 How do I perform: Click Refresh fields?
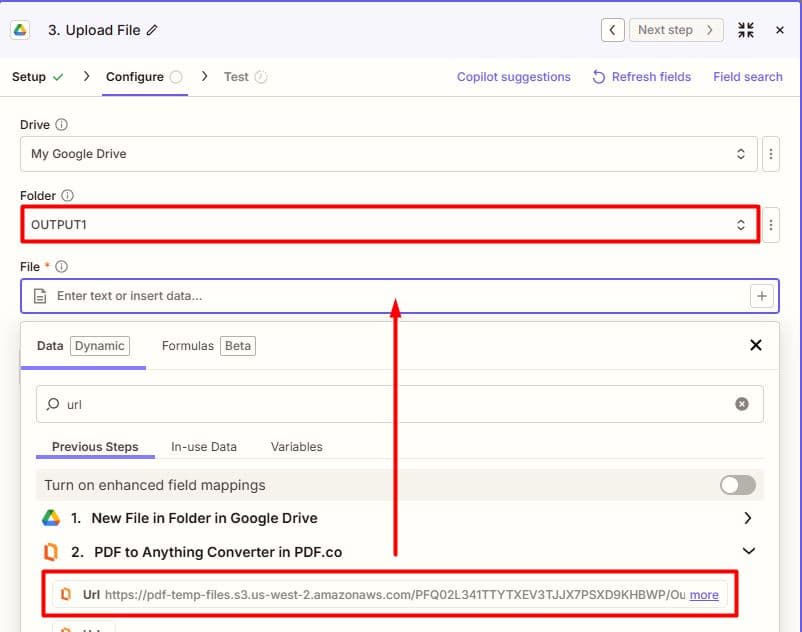641,77
